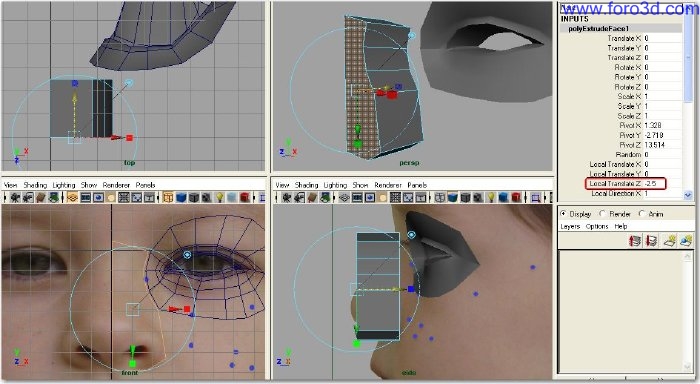Click Pivot Y value field
Screen dimensions: 700x384
coord(662,135)
